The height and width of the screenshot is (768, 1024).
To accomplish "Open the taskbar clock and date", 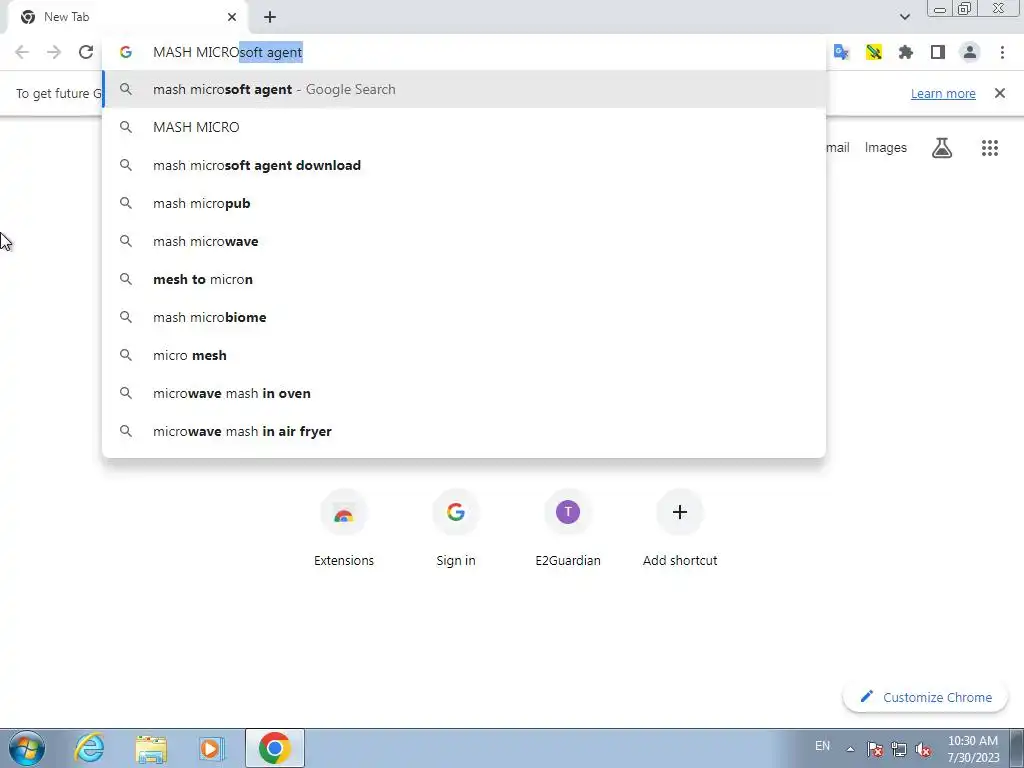I will click(973, 749).
